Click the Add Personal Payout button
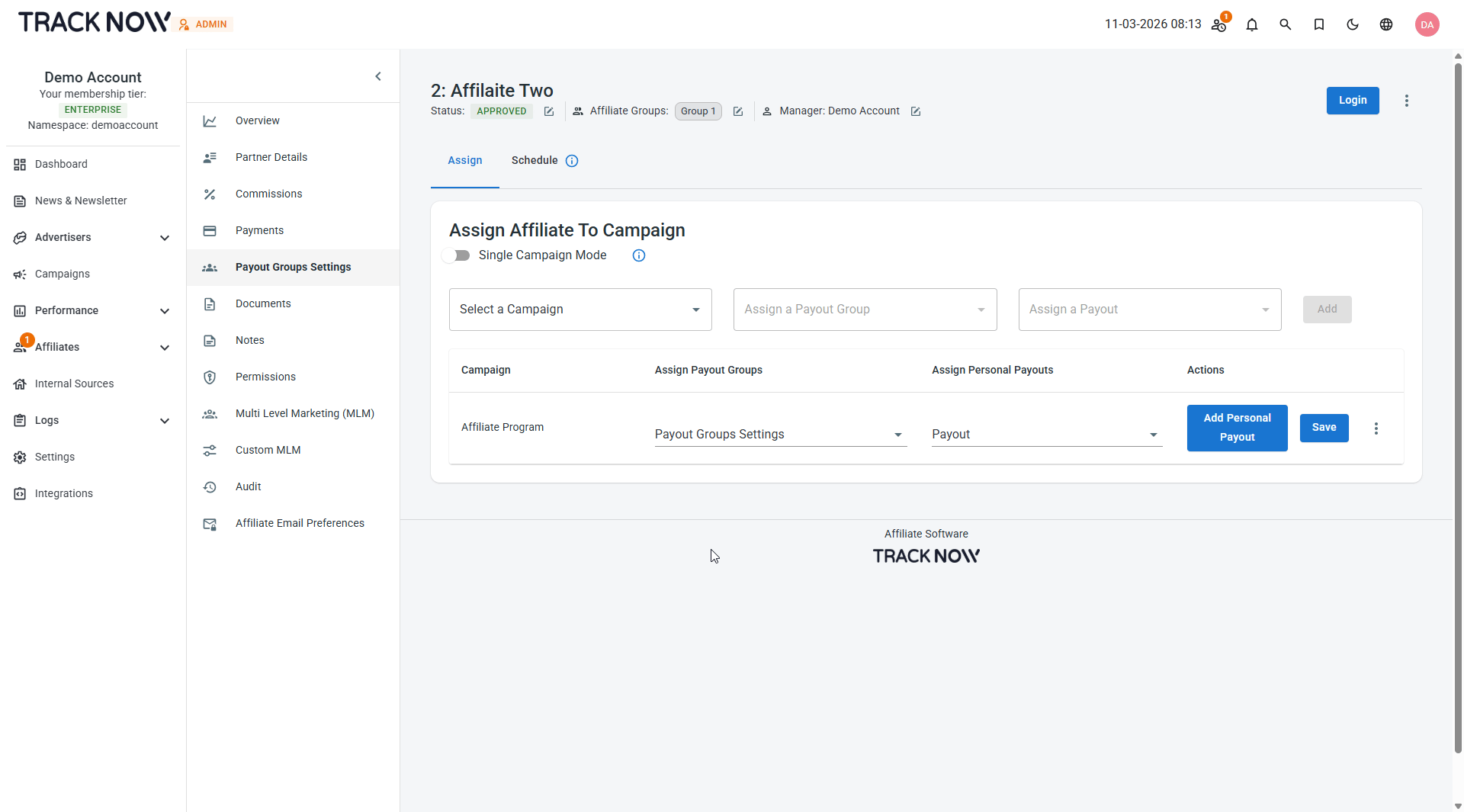 [x=1236, y=428]
